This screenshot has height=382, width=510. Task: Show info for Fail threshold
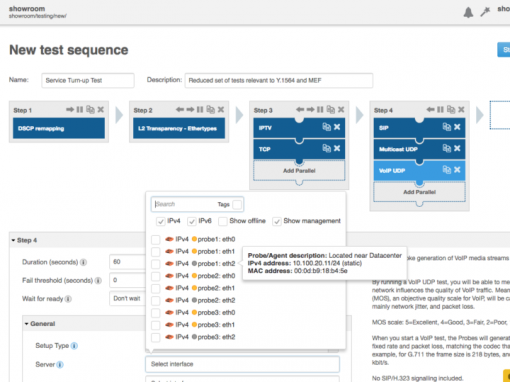(x=98, y=281)
